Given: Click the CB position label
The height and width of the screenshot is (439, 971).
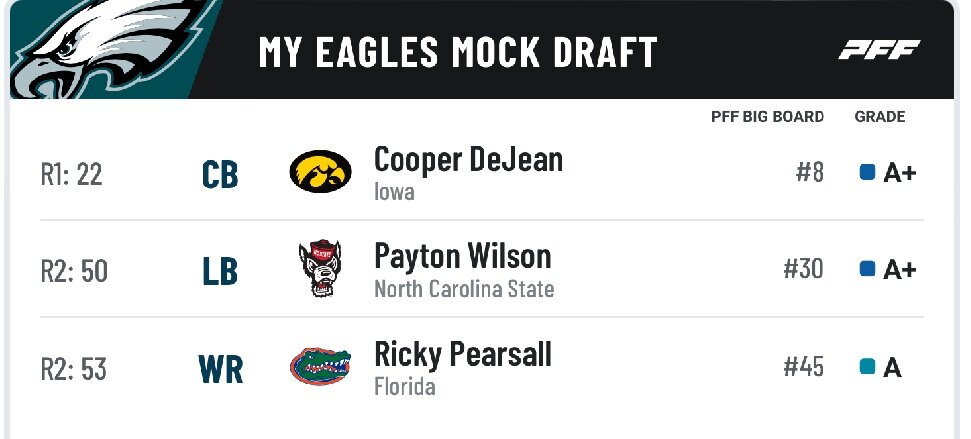Looking at the screenshot, I should click(x=220, y=174).
